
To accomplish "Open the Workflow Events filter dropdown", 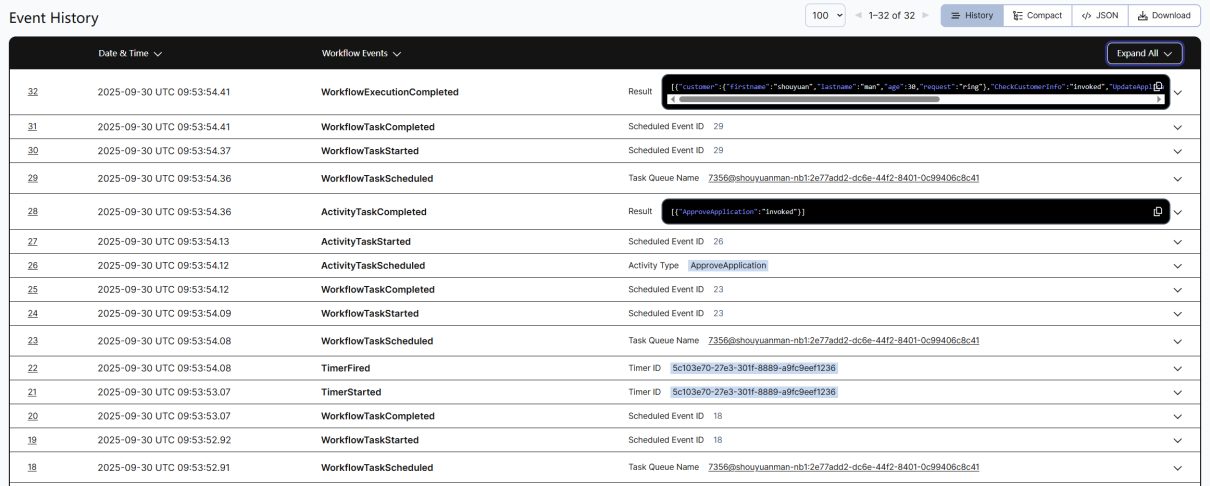I will pyautogui.click(x=361, y=53).
